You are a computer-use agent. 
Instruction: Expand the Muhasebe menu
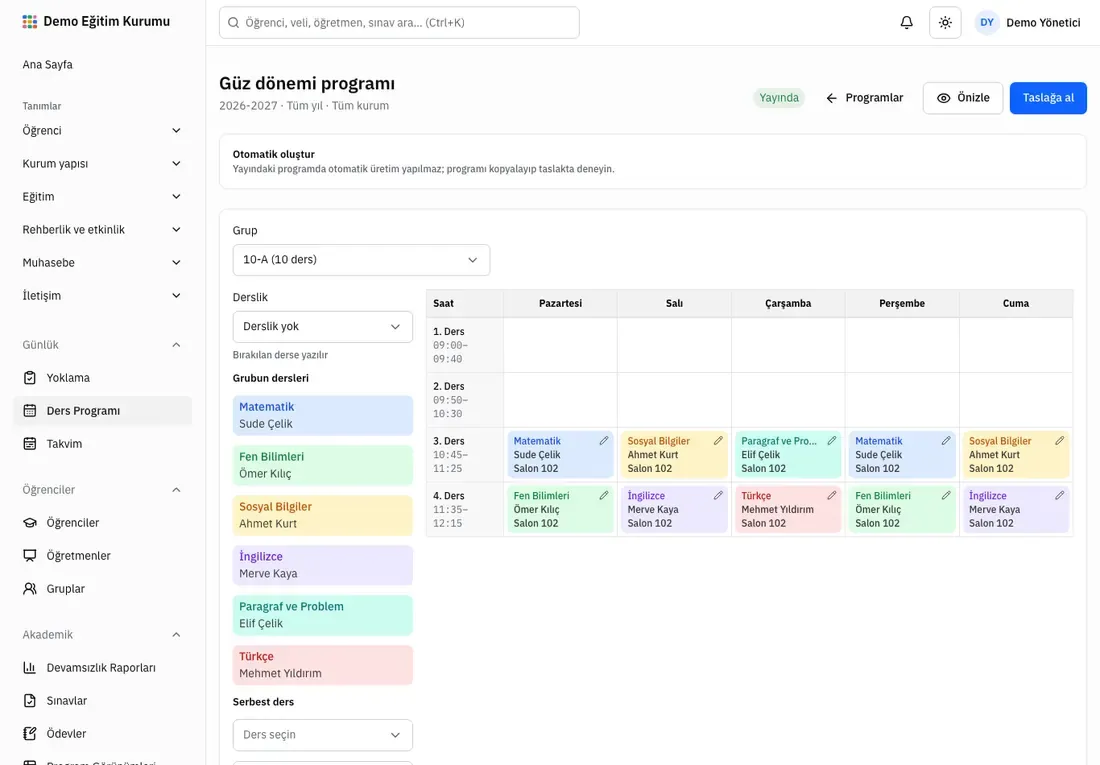(x=102, y=262)
